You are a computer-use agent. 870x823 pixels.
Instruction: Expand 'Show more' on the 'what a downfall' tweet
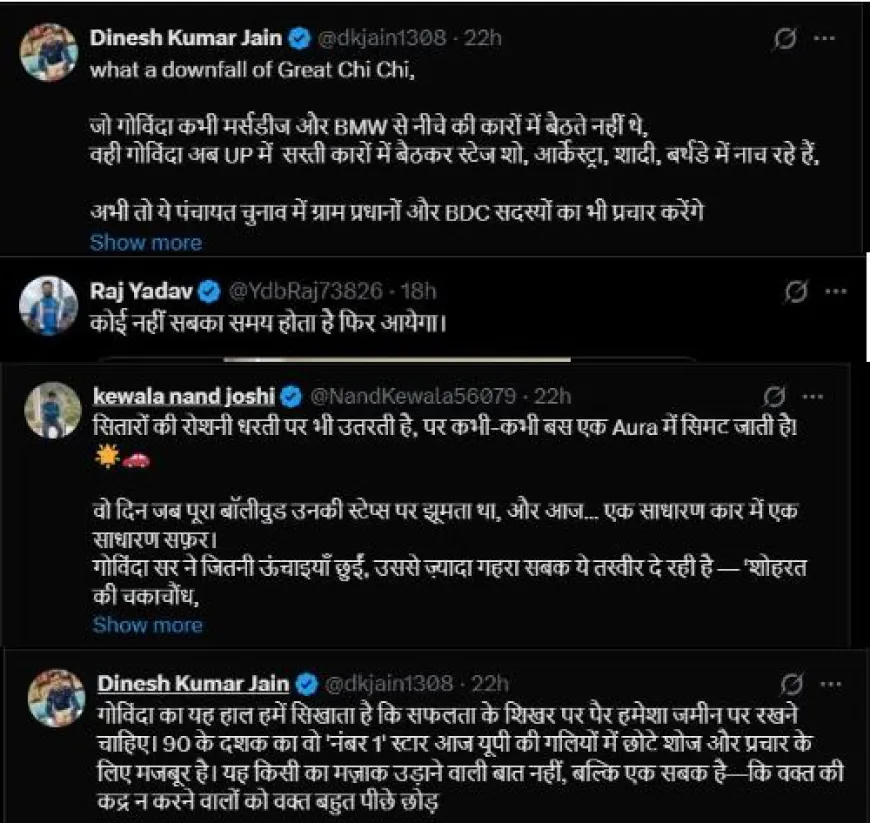click(x=146, y=242)
